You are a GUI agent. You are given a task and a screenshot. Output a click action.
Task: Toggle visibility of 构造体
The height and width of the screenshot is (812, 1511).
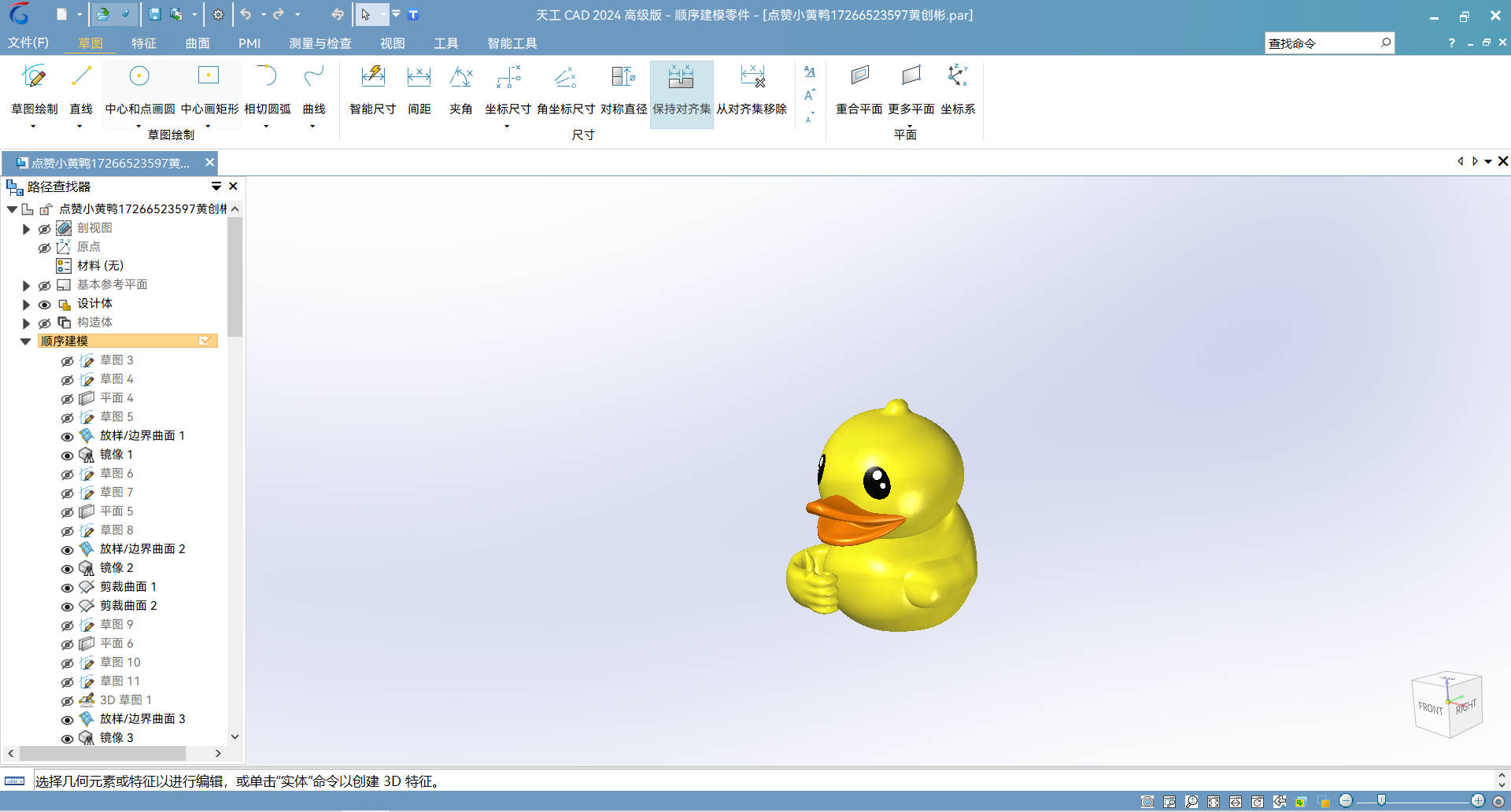(44, 323)
